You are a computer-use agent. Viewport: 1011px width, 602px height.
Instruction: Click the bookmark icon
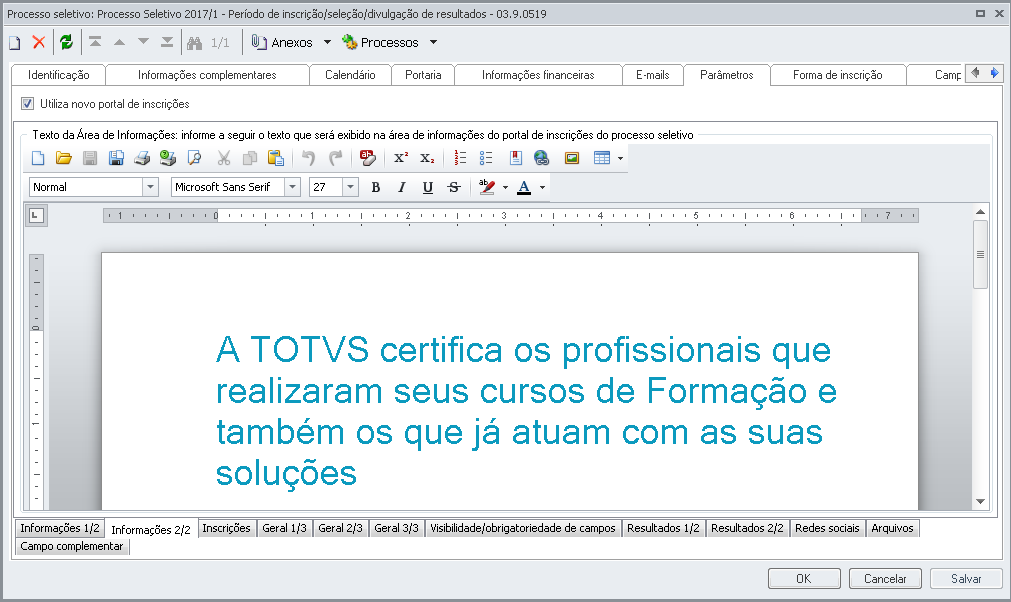(516, 158)
